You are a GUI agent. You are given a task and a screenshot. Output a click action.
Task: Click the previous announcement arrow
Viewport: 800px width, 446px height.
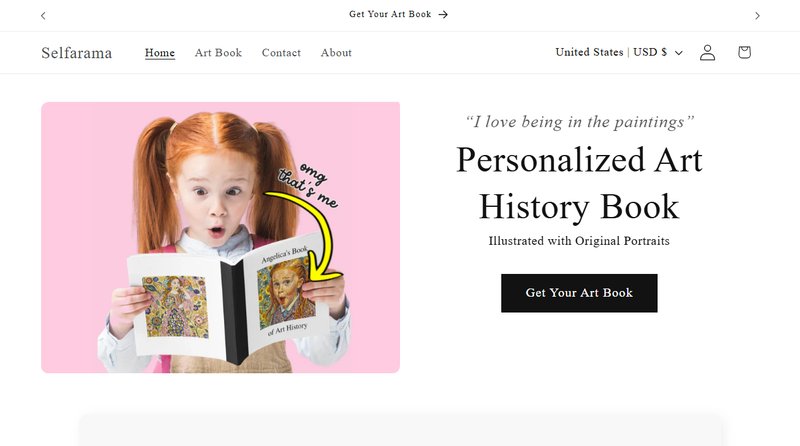[x=43, y=15]
